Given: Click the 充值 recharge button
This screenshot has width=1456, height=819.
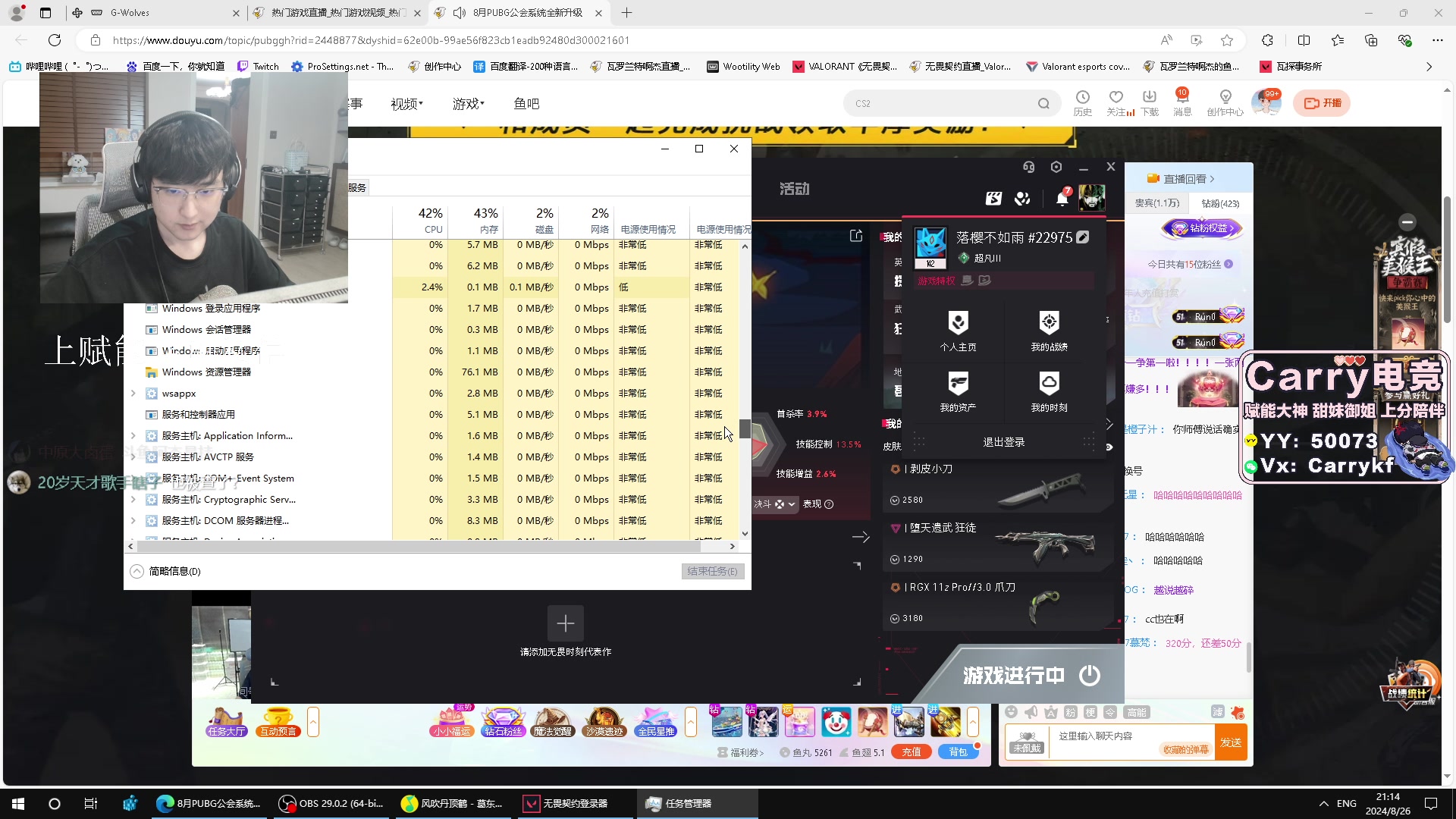Looking at the screenshot, I should pyautogui.click(x=912, y=752).
